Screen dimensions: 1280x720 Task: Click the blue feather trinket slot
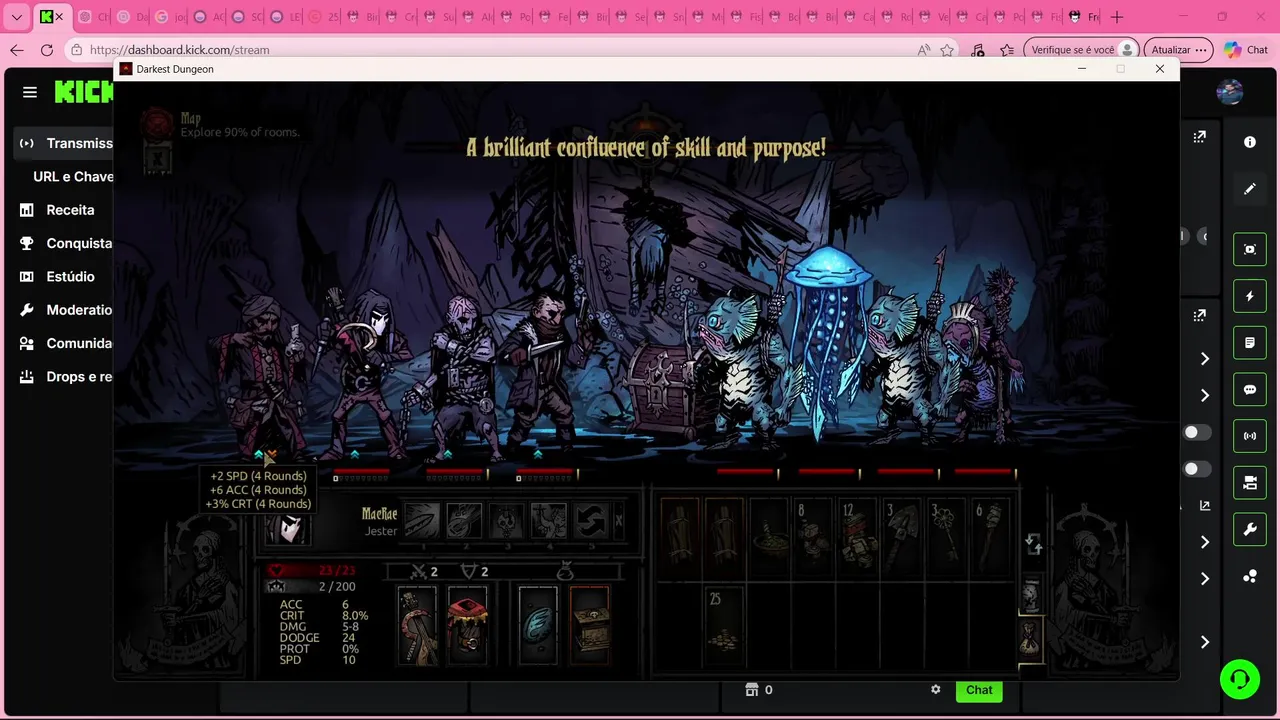coord(539,625)
